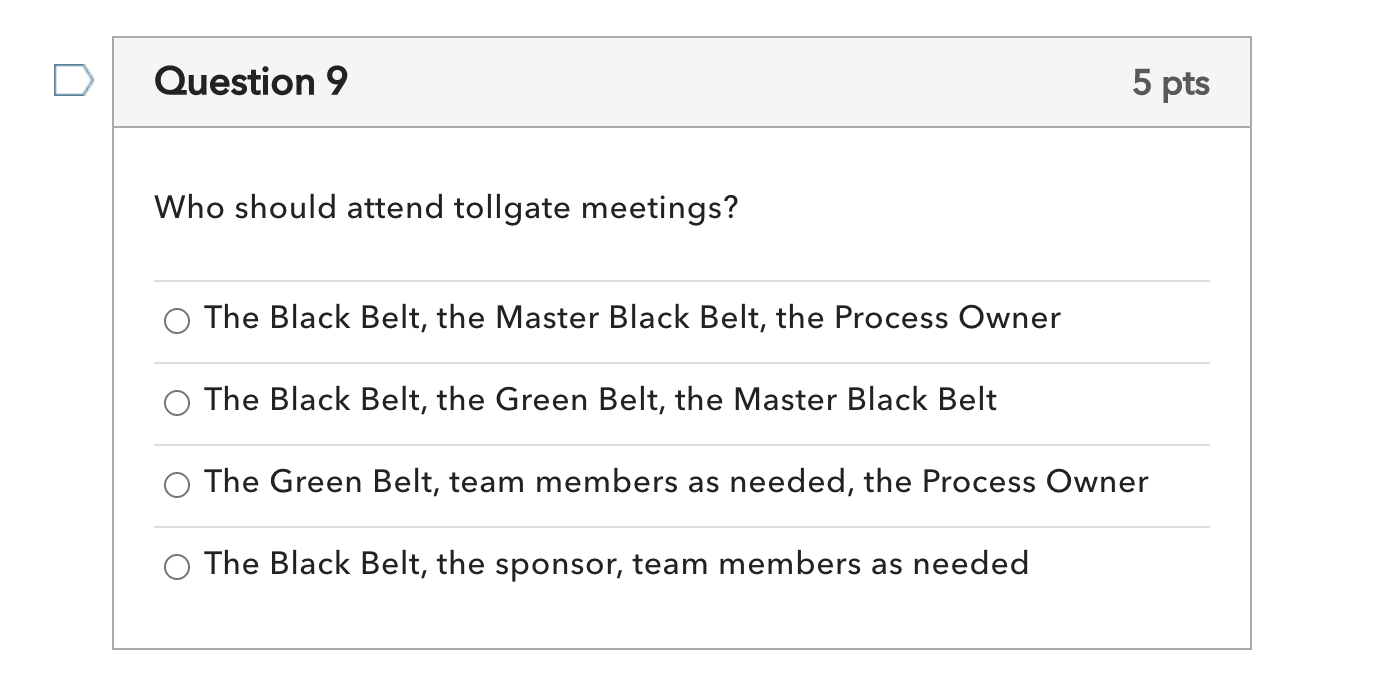Click the second answer option text label
Viewport: 1394px width, 694px height.
coord(600,399)
